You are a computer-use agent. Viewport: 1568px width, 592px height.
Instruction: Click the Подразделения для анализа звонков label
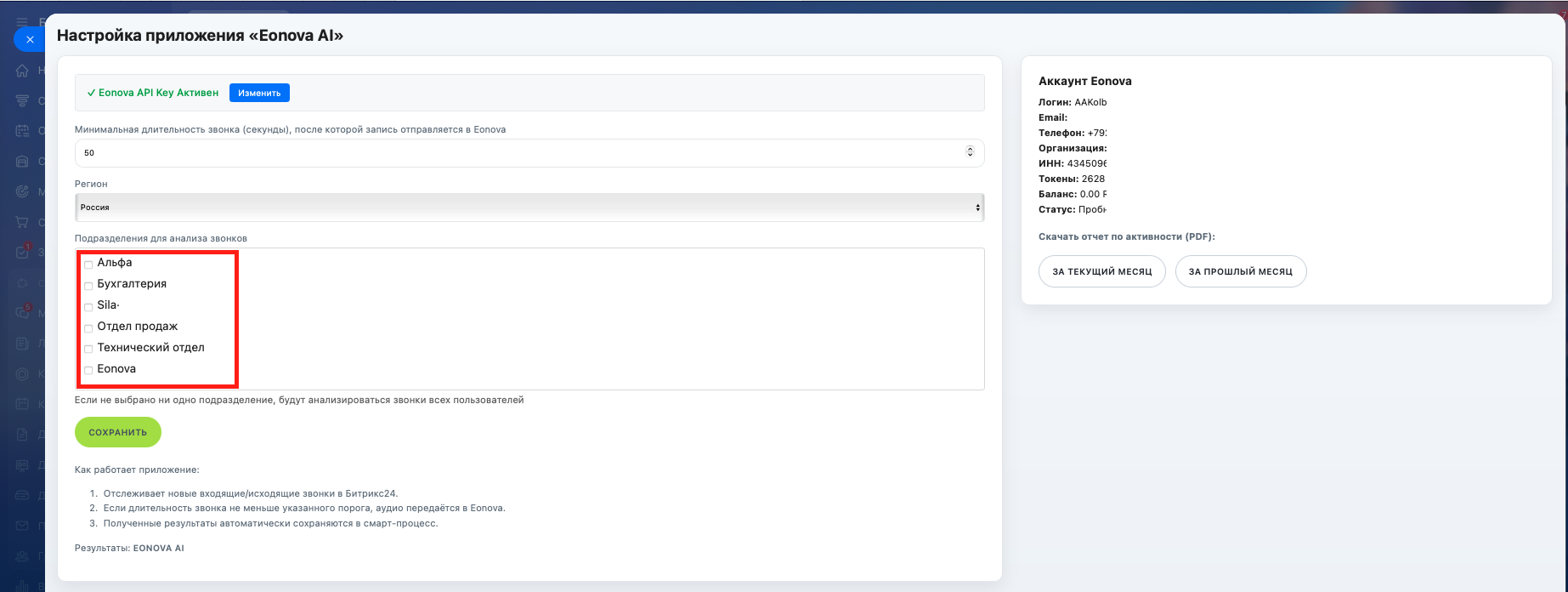161,238
